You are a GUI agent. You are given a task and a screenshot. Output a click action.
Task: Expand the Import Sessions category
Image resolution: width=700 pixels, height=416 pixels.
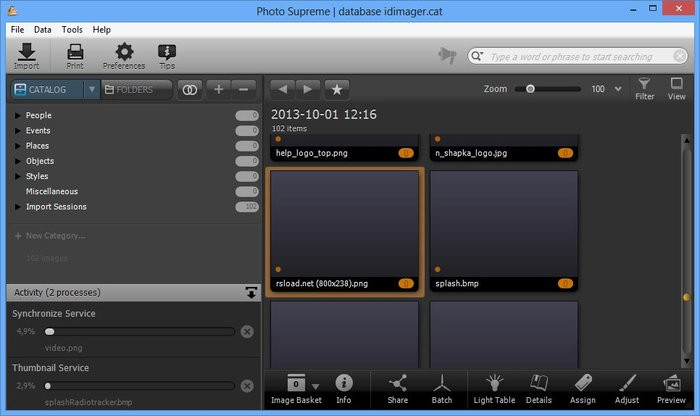[x=17, y=207]
